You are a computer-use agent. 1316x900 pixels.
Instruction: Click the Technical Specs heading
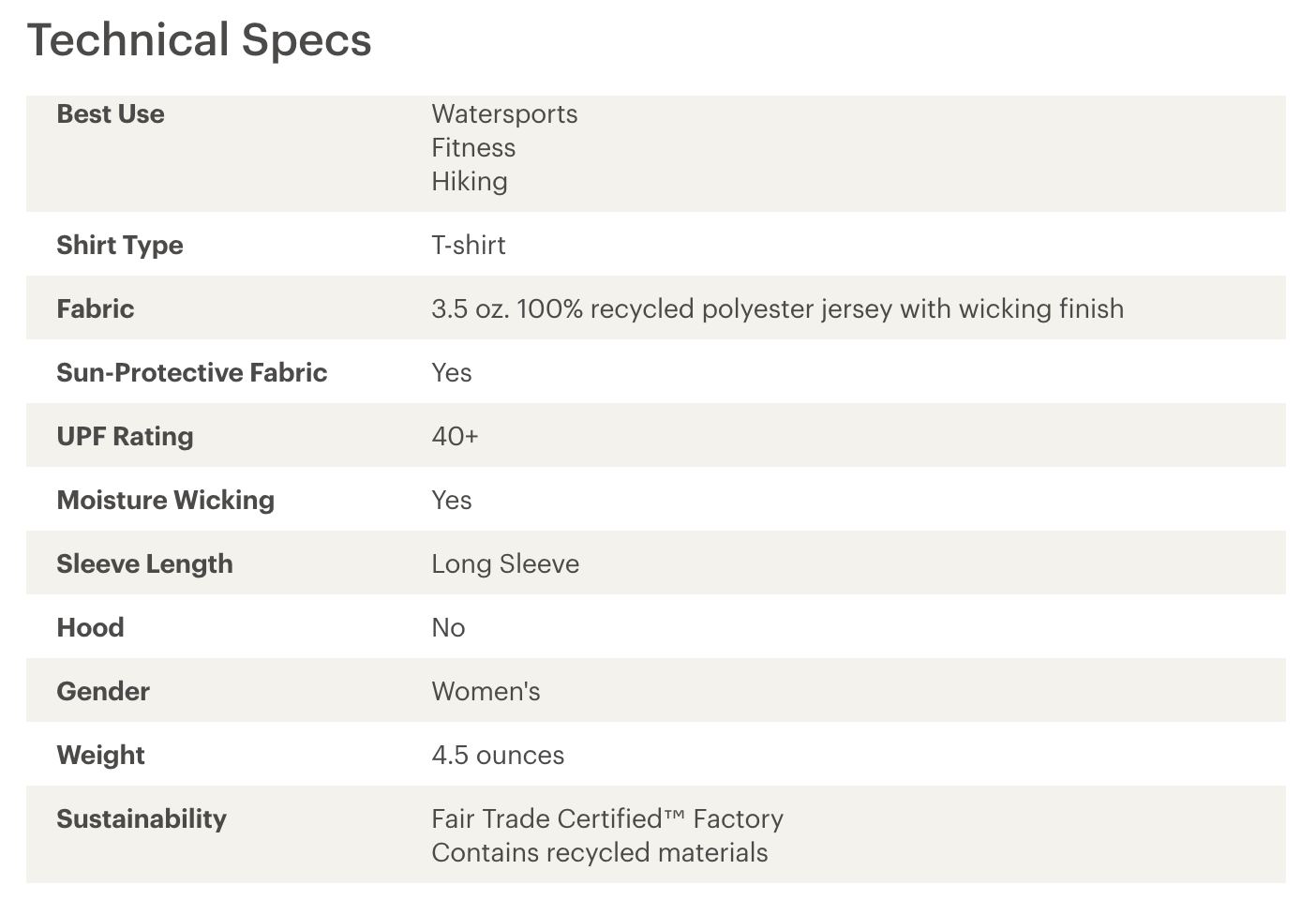199,41
